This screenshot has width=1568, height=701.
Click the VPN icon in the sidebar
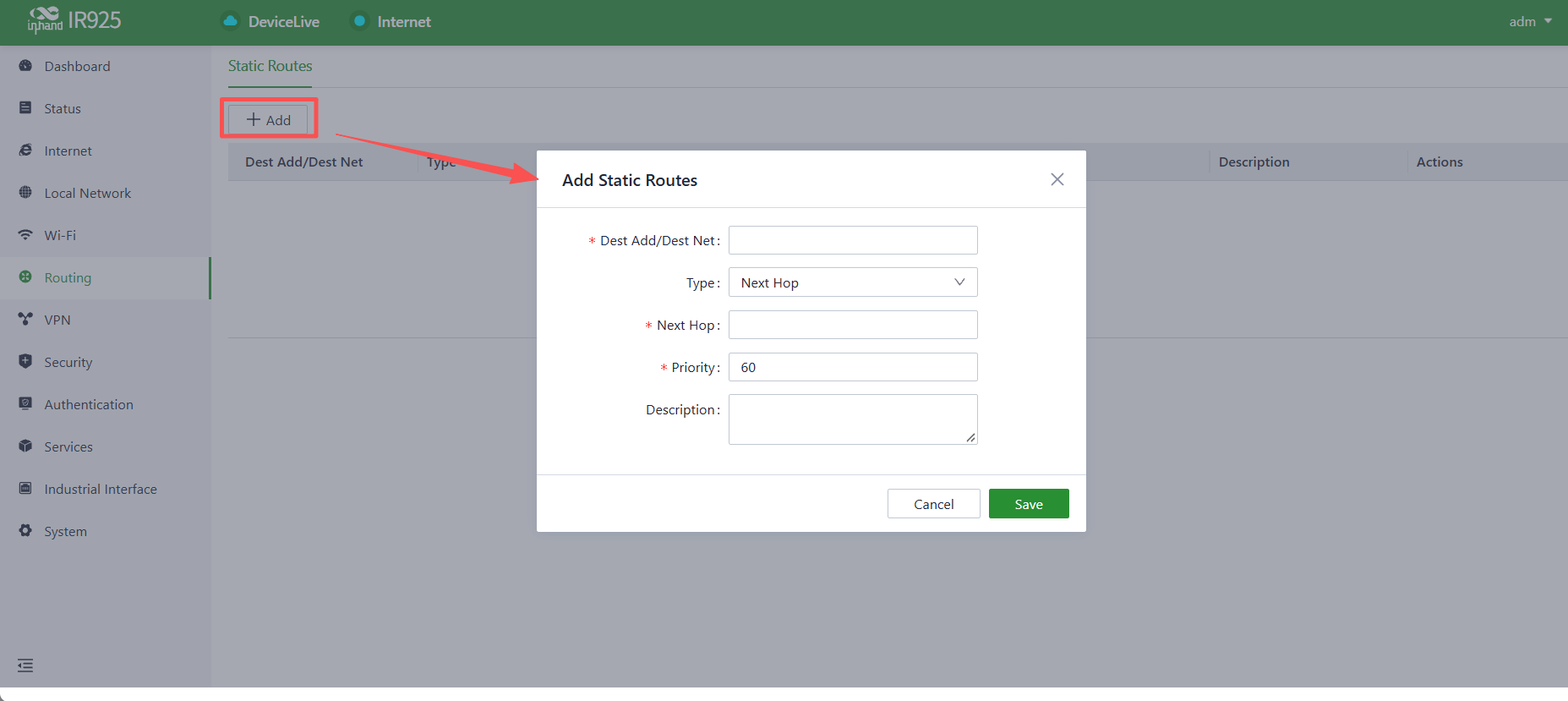coord(25,320)
